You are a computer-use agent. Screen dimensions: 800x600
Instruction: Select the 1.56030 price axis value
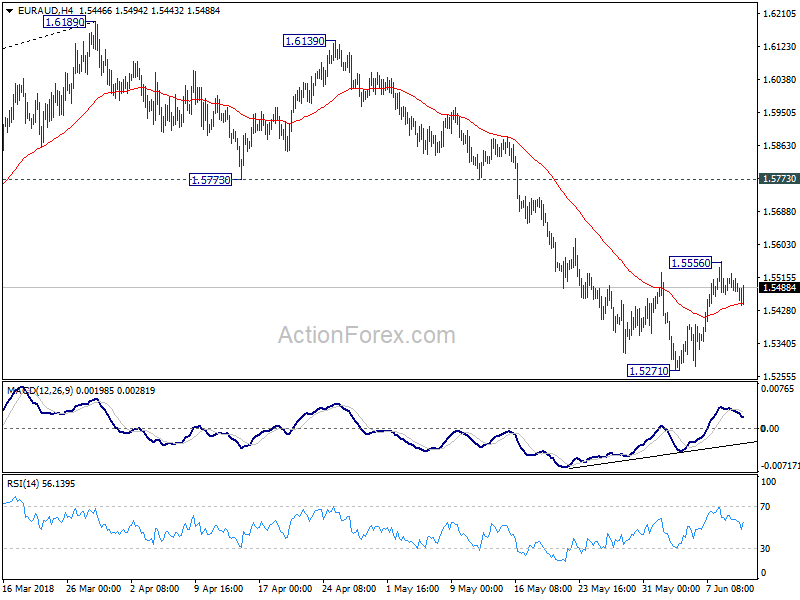click(780, 245)
